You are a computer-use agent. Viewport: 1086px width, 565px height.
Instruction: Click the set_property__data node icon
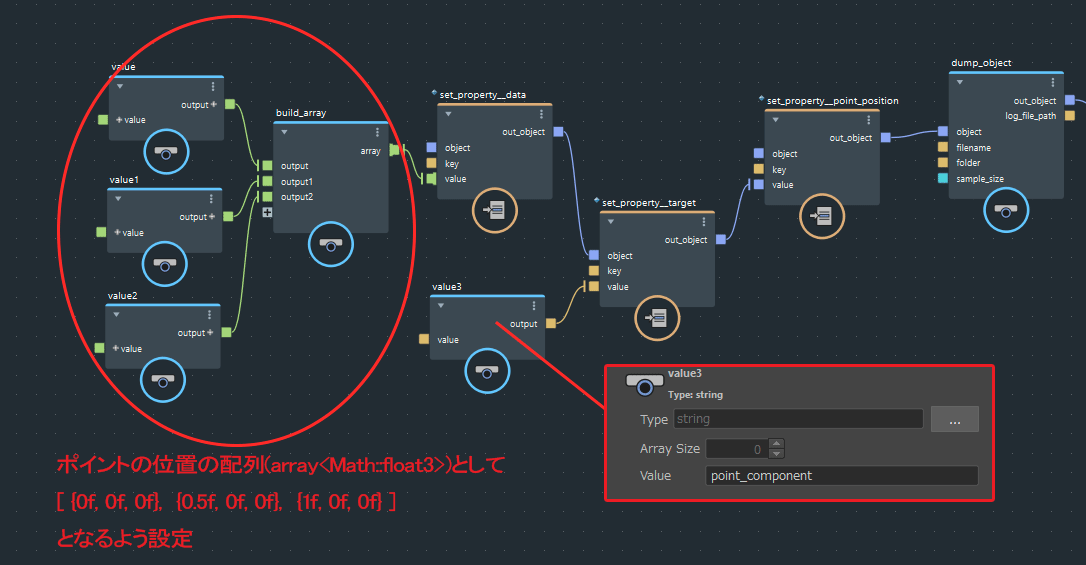tap(495, 210)
